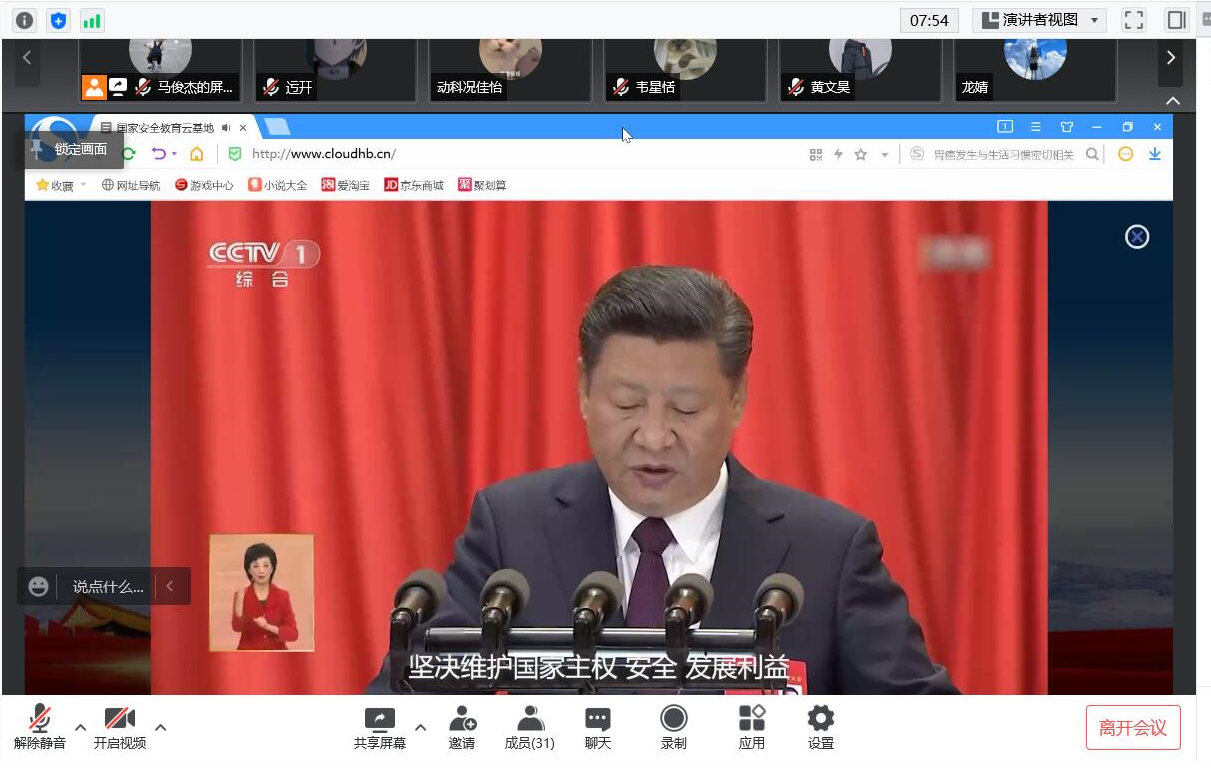Check the green network signal icon
The width and height of the screenshot is (1211, 773).
point(92,20)
